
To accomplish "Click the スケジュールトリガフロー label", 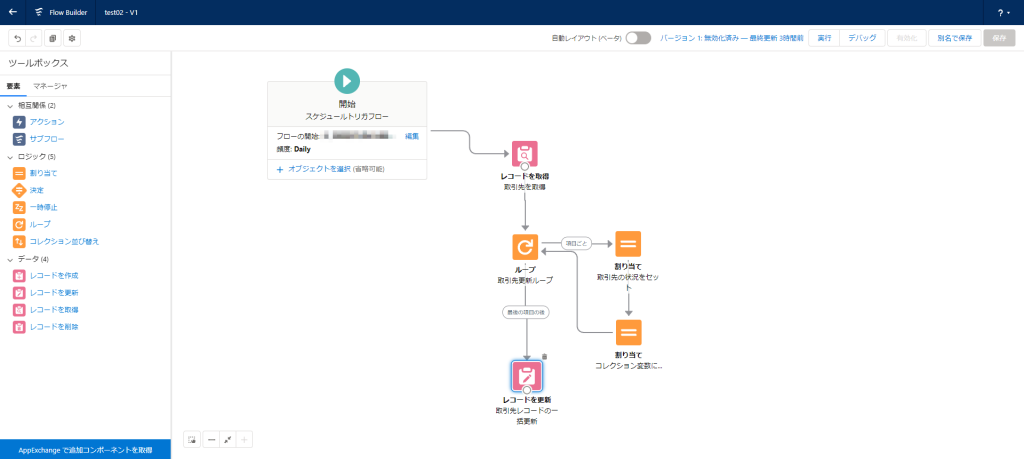I will click(347, 116).
